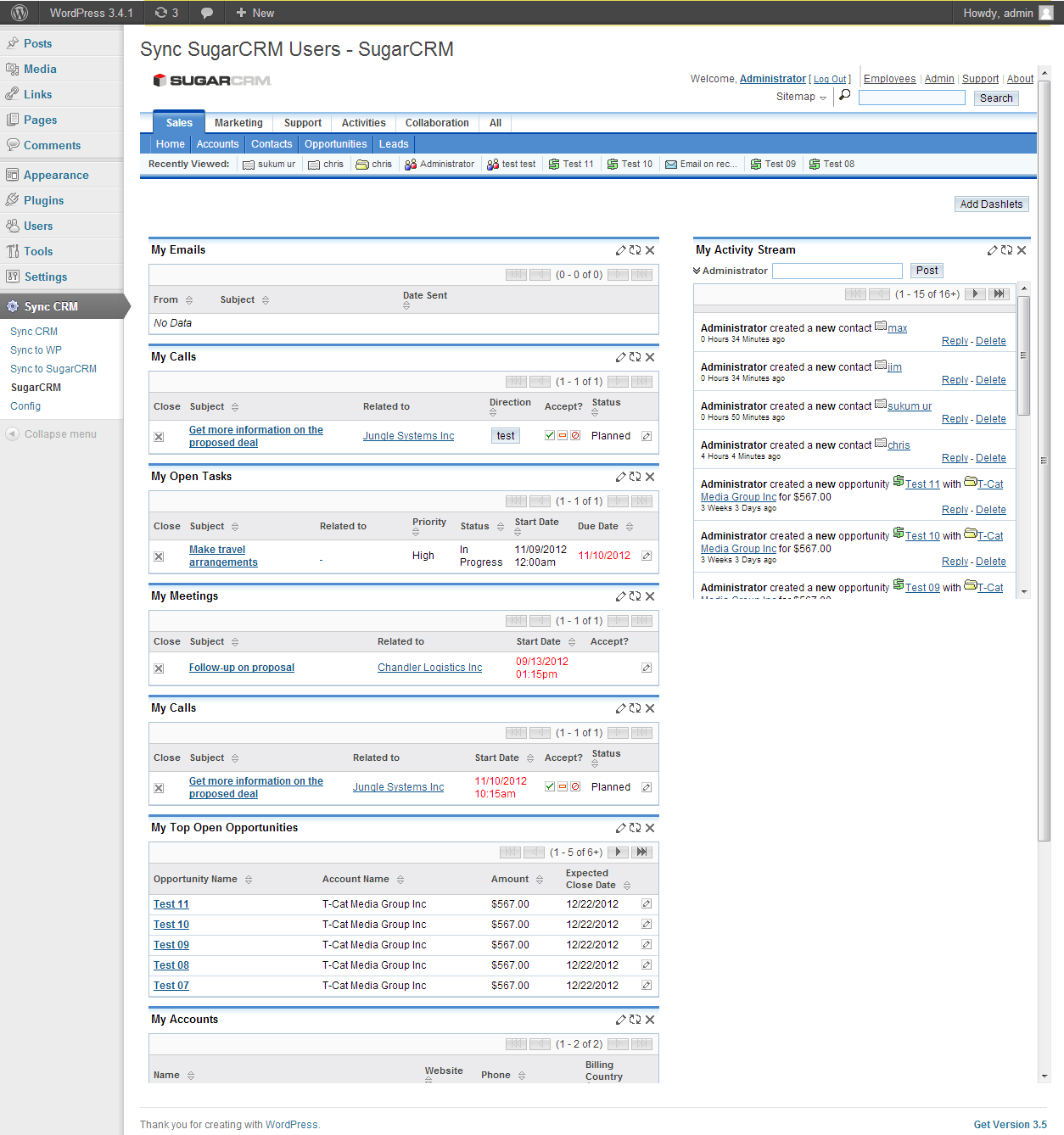Open comments bubble in admin bar
1064x1135 pixels.
207,13
